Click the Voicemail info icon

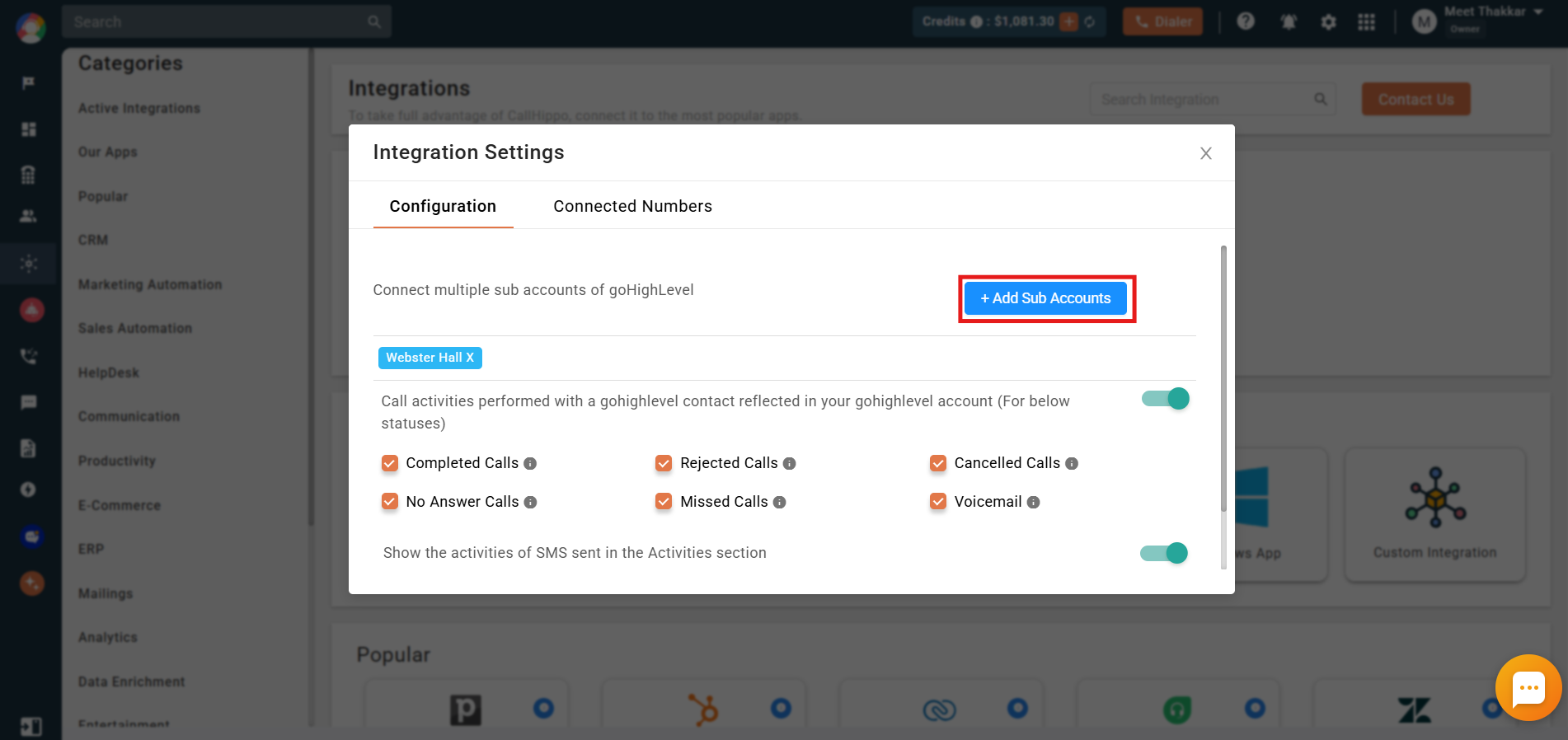tap(1033, 503)
